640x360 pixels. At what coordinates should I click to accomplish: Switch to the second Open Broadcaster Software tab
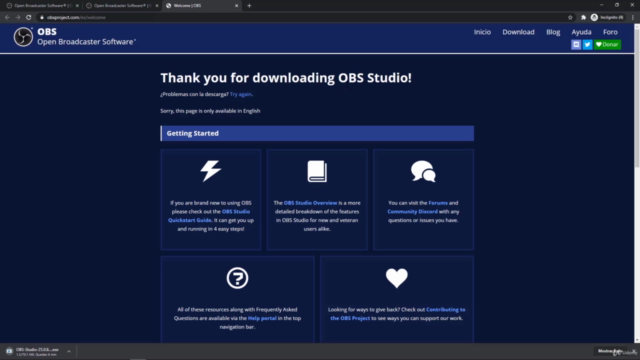tap(122, 6)
